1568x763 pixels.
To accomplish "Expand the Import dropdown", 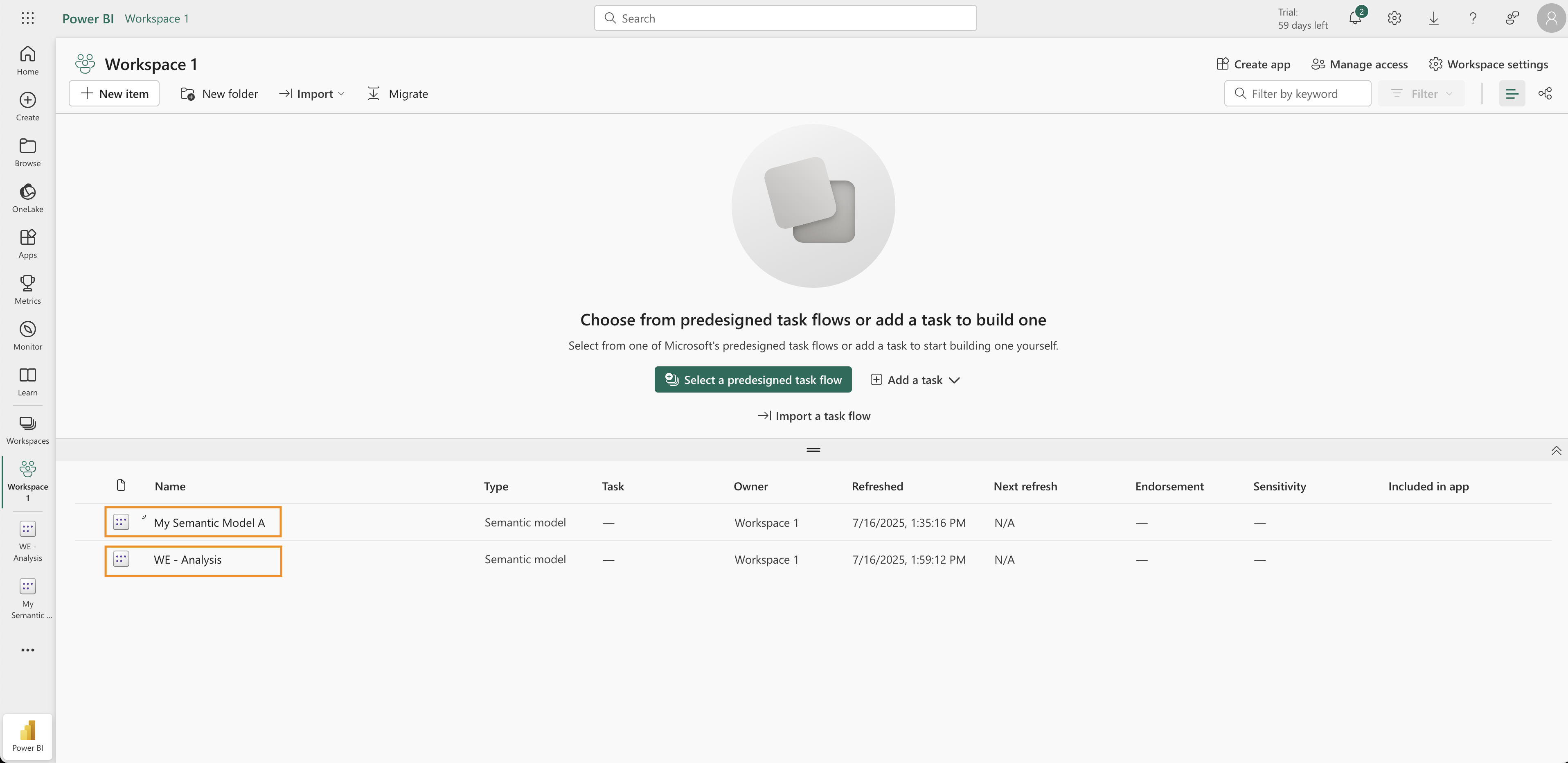I will [312, 94].
